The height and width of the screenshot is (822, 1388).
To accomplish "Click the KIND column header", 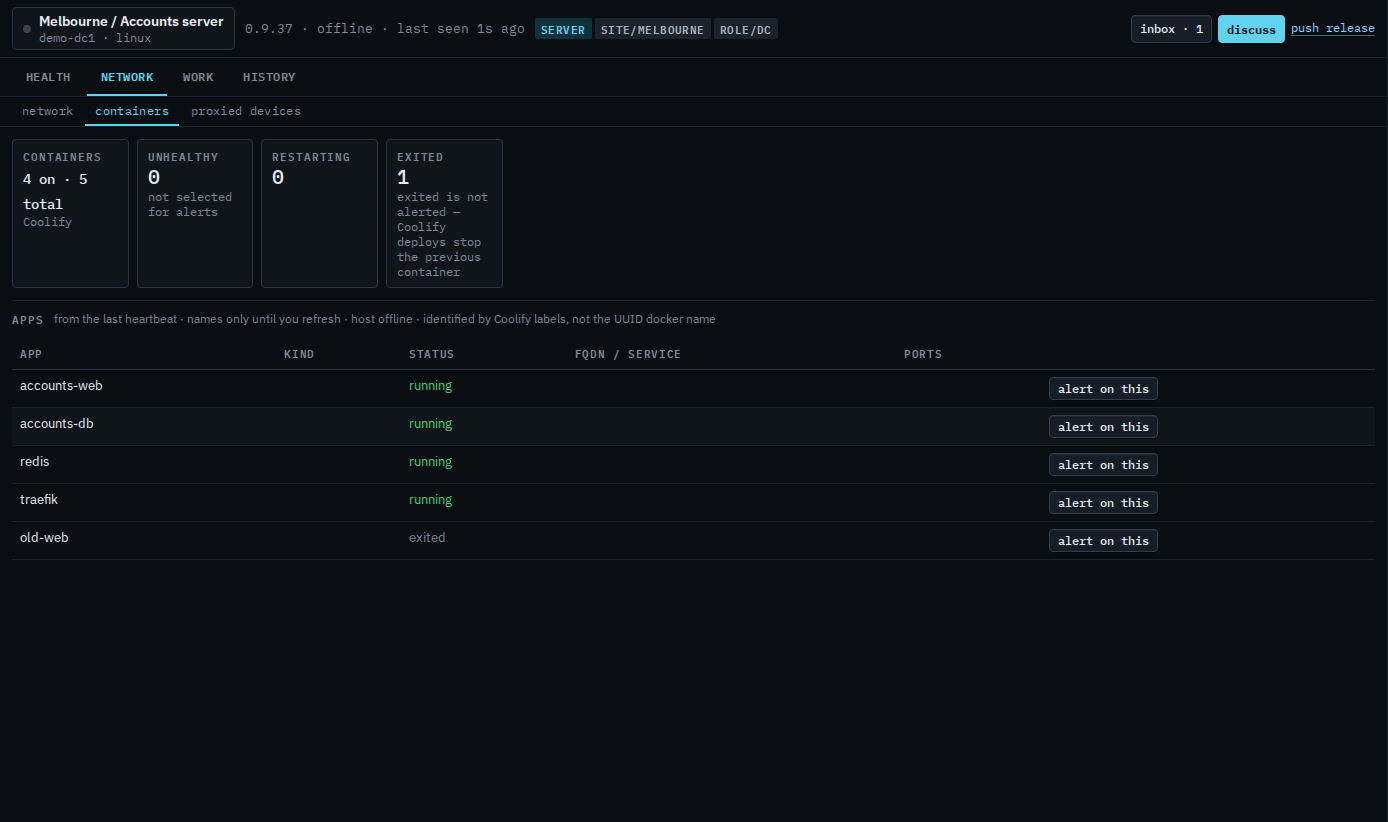I will 298,354.
